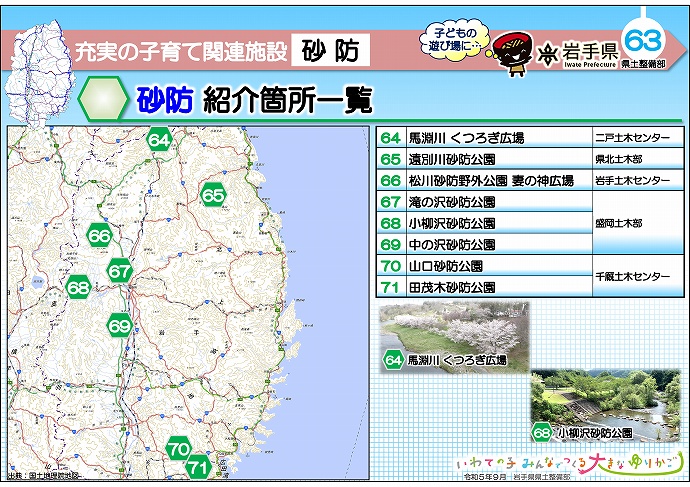Click 盛岡土木部 cell
Screen dimensions: 690x487
638,223
